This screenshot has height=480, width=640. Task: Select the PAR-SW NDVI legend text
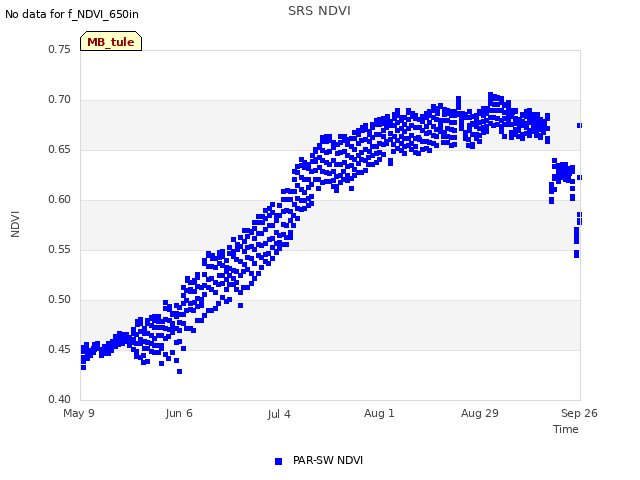click(328, 460)
